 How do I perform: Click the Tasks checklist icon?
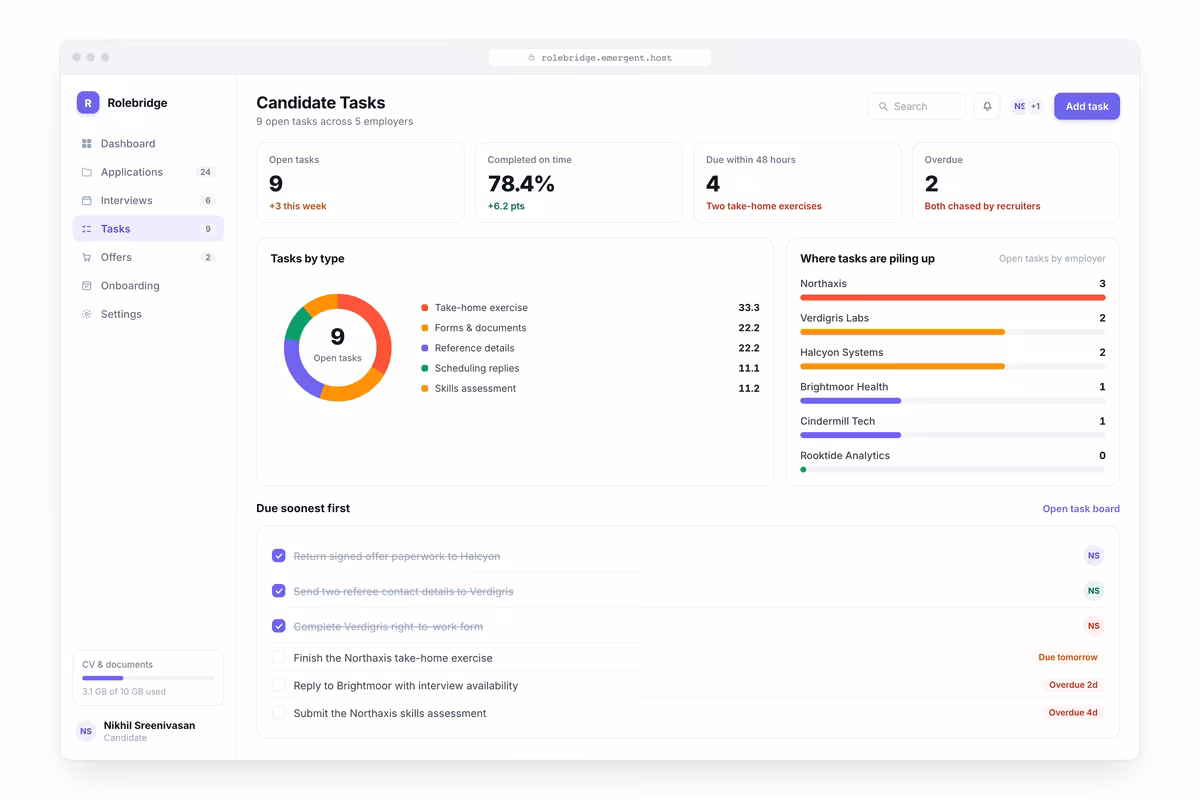click(x=87, y=229)
